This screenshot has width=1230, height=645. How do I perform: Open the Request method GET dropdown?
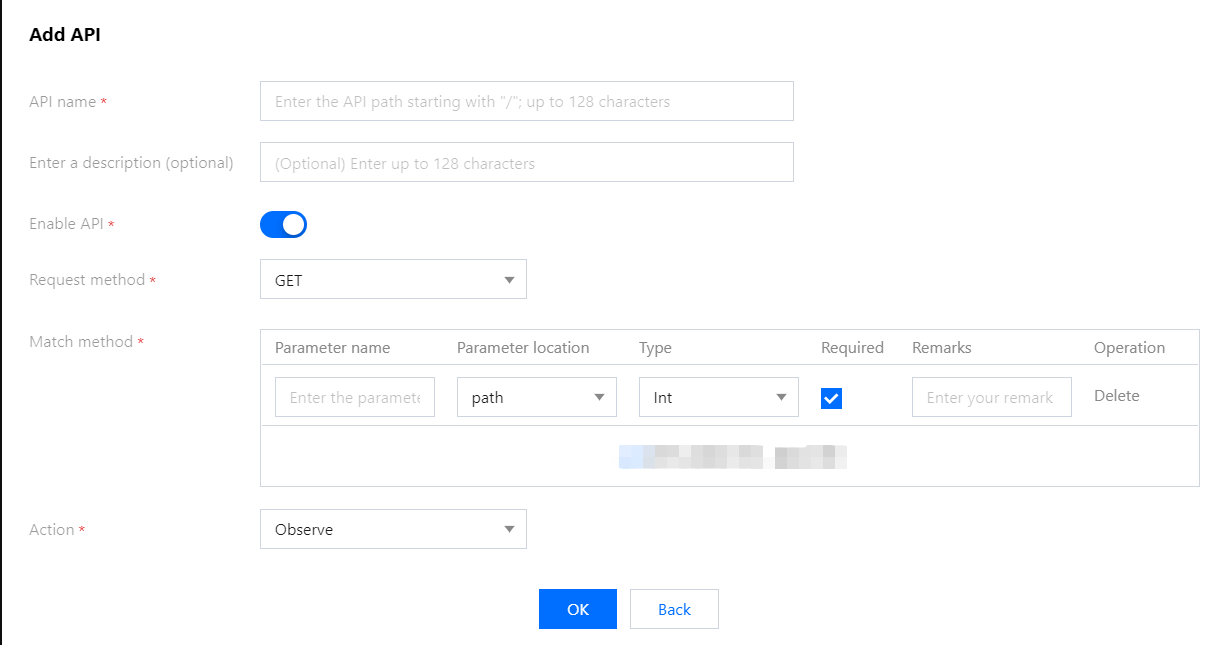click(x=393, y=280)
